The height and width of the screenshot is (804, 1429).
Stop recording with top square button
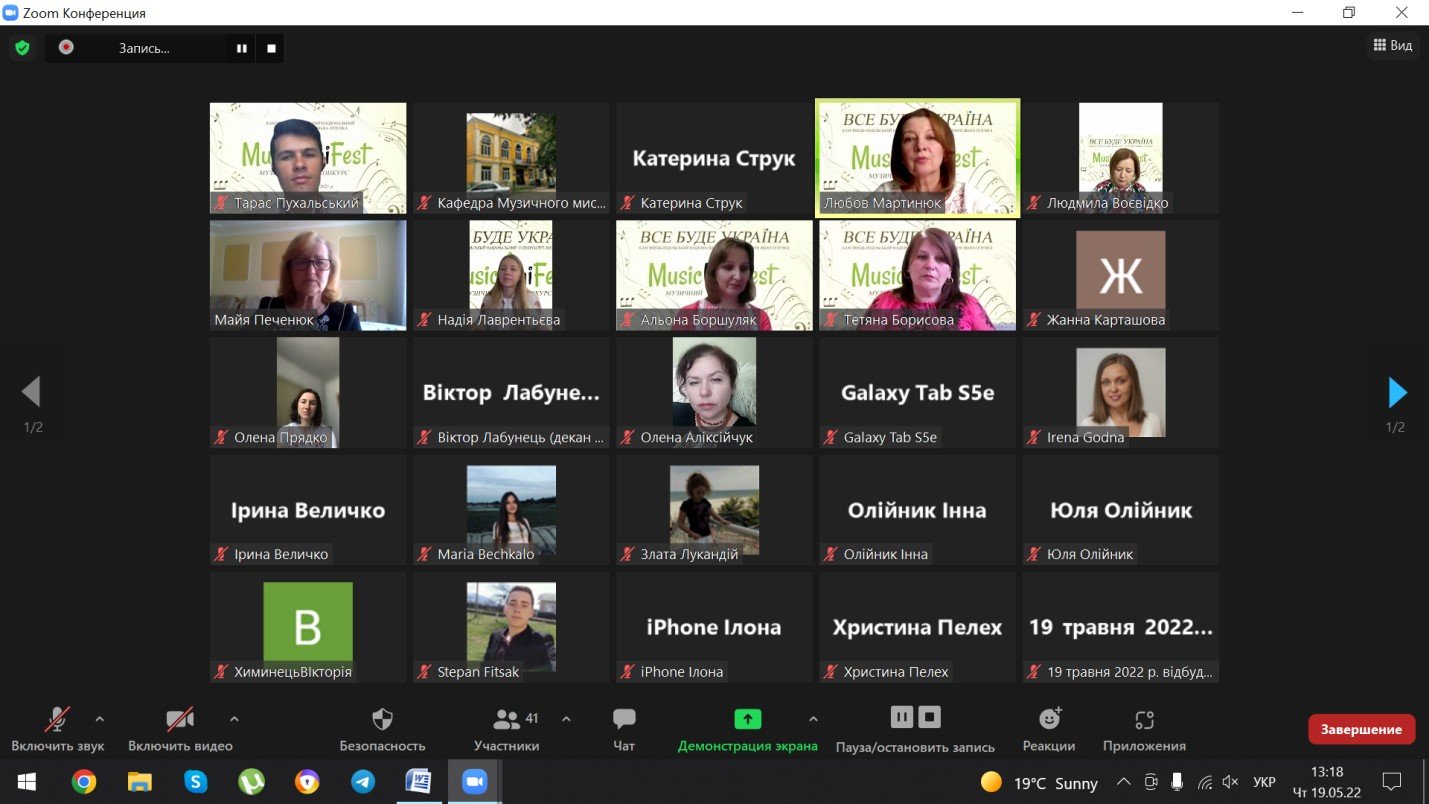[x=270, y=48]
